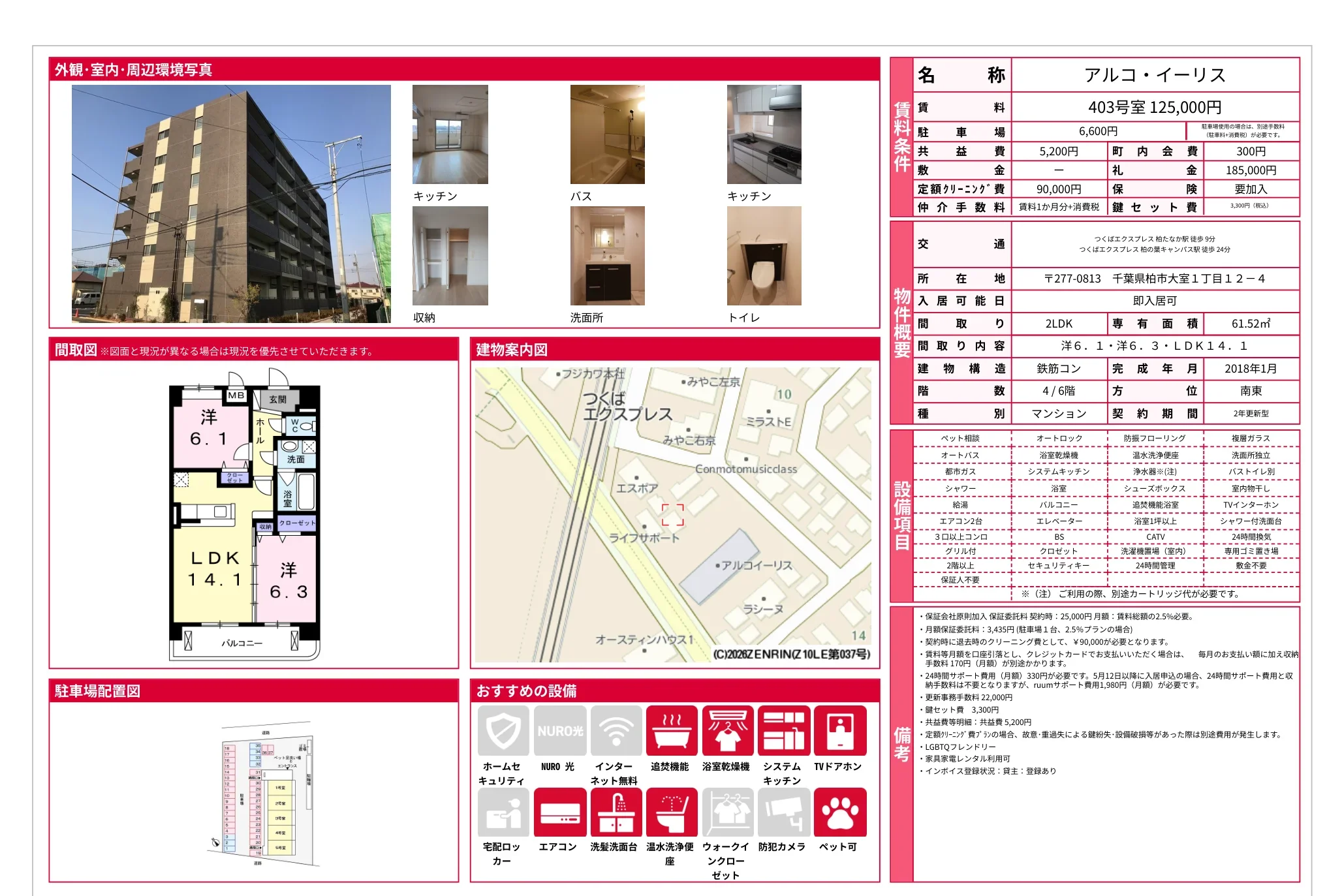Click the 温水洗浄便座 toilet icon
The width and height of the screenshot is (1342, 896).
coord(671,812)
